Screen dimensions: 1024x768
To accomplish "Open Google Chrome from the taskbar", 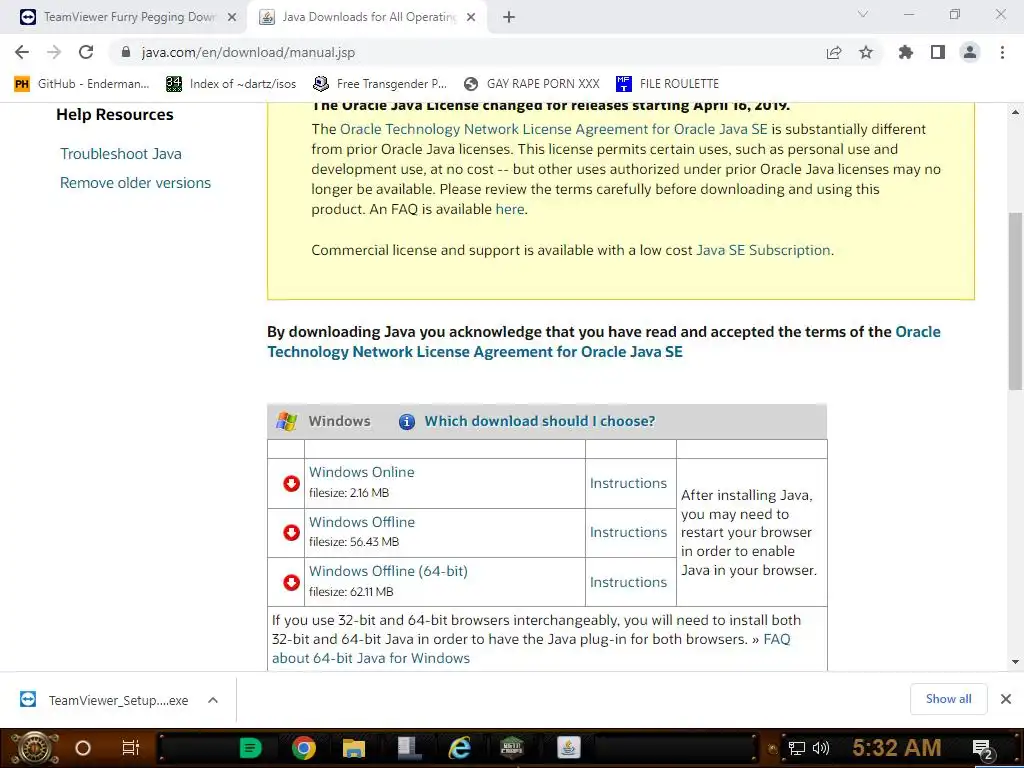I will click(304, 748).
